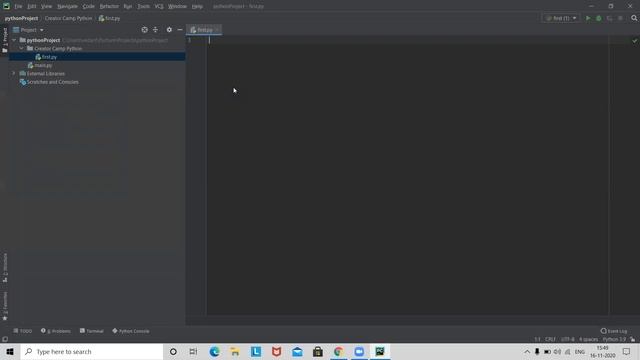640x360 pixels.
Task: Click the Windows taskbar search box
Action: (x=92, y=351)
